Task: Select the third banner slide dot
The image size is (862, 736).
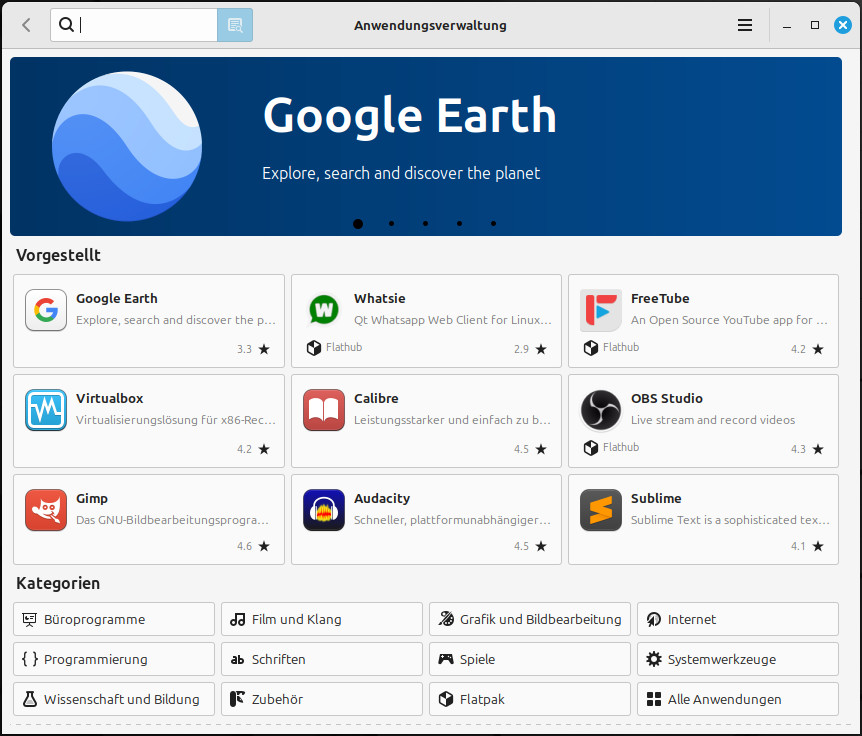Action: pos(426,224)
